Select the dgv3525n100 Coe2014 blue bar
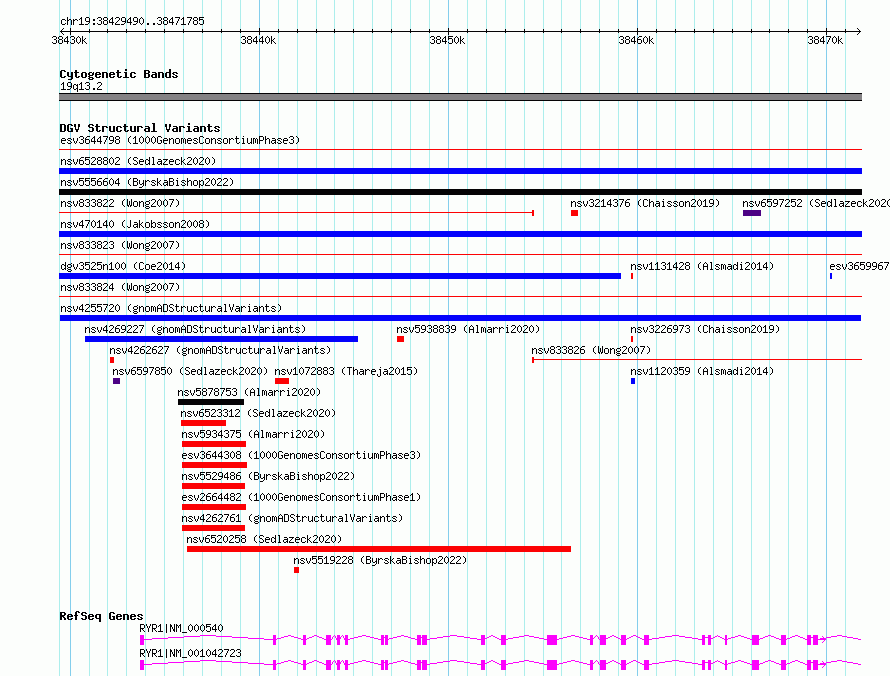 tap(340, 276)
